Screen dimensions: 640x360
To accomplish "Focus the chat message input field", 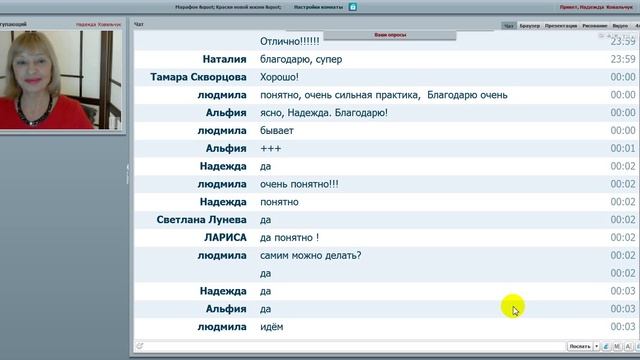I will tap(355, 346).
